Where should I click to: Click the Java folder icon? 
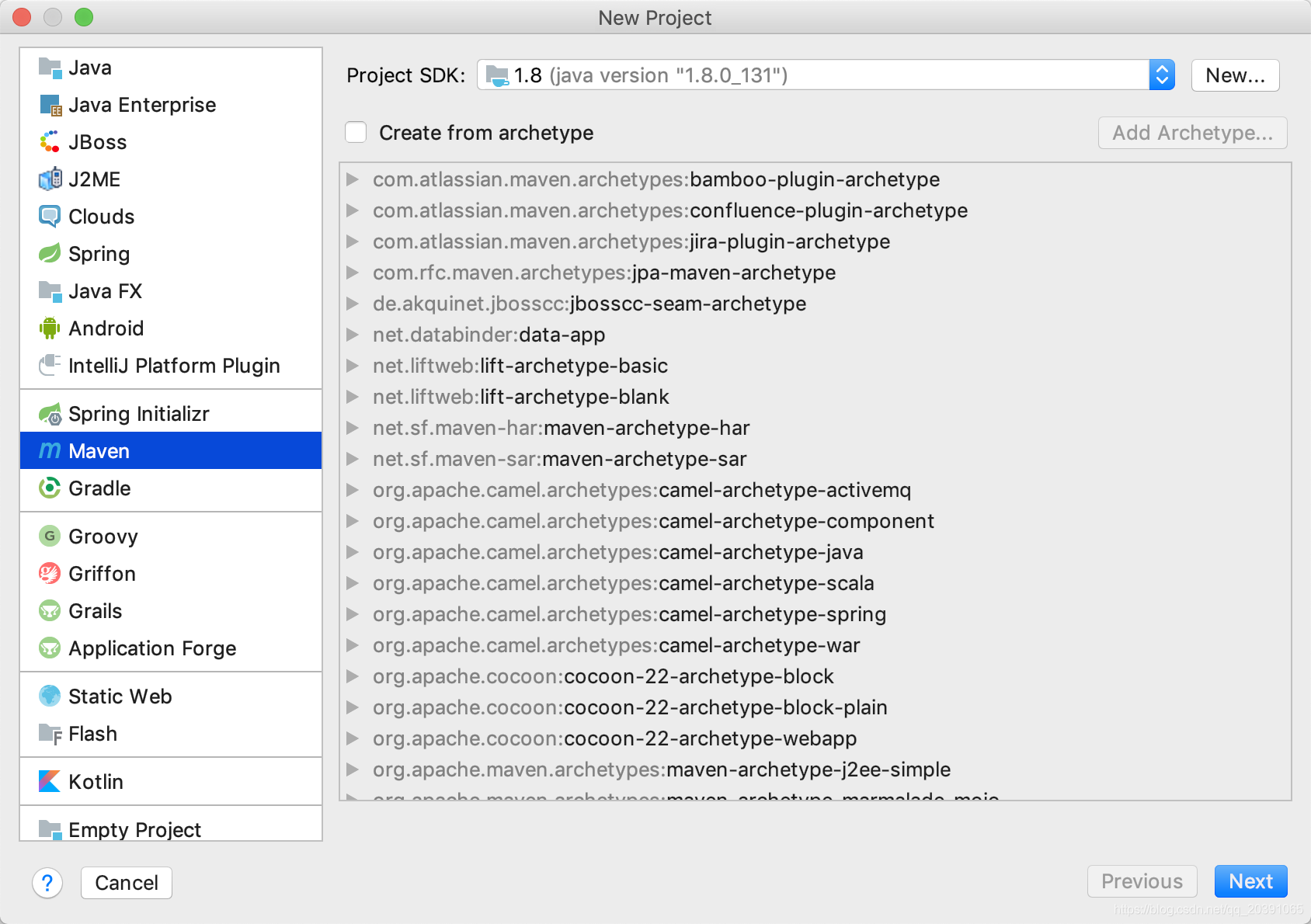50,68
